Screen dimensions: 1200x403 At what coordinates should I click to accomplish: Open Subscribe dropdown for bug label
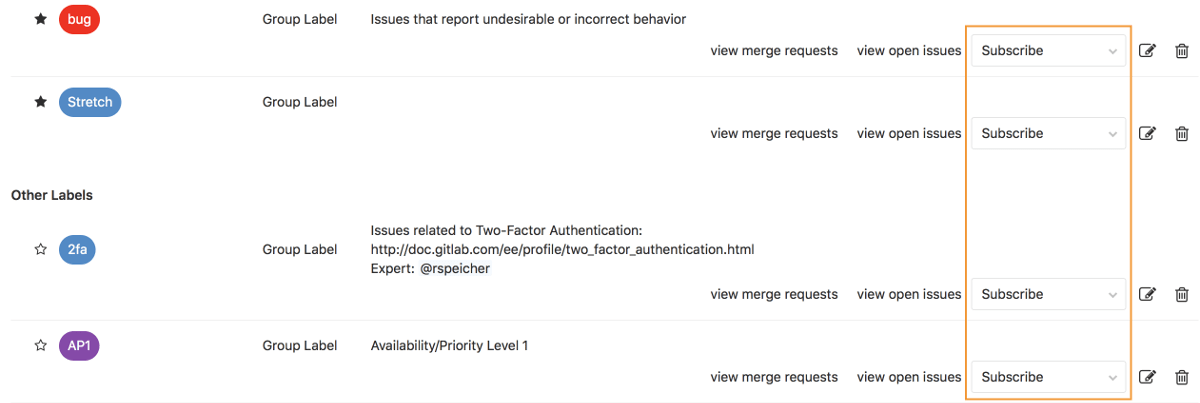point(1048,51)
